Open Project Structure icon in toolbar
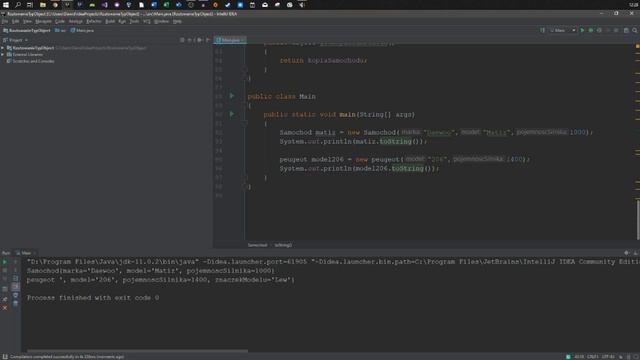The width and height of the screenshot is (640, 360). click(626, 31)
